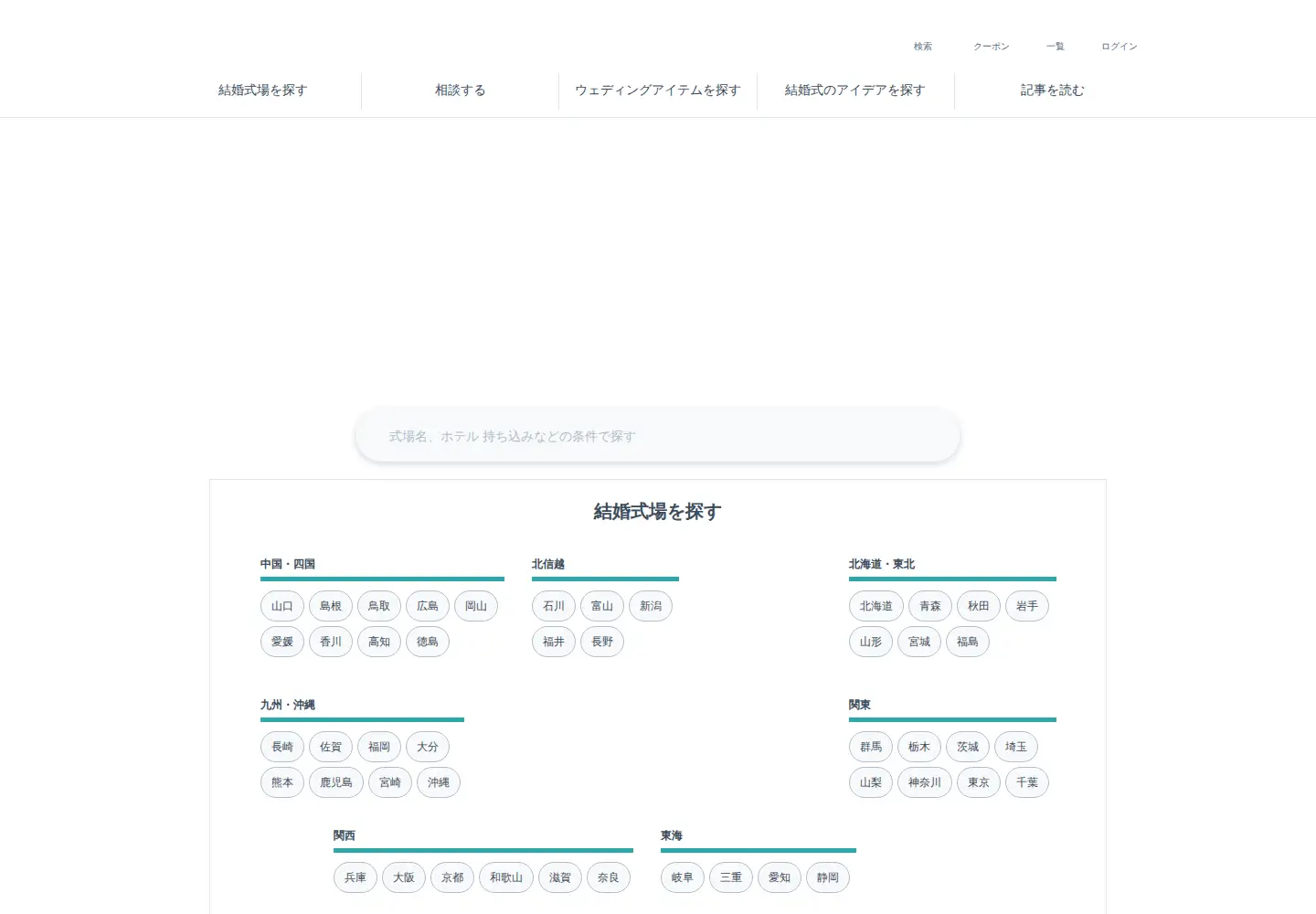Choose 大阪 in 関西 region
Viewport: 1316px width, 914px height.
click(404, 877)
